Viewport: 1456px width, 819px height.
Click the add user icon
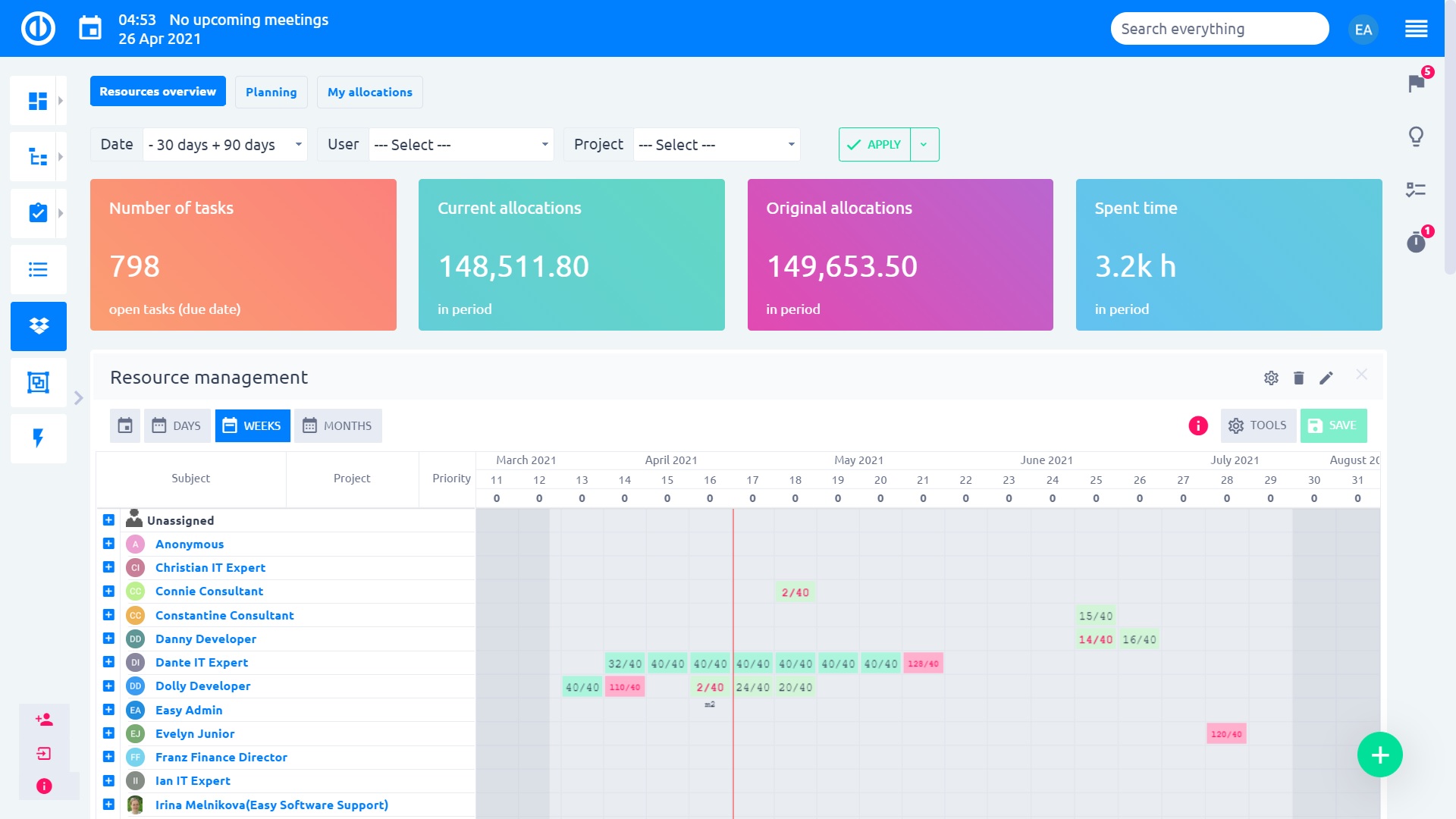44,720
